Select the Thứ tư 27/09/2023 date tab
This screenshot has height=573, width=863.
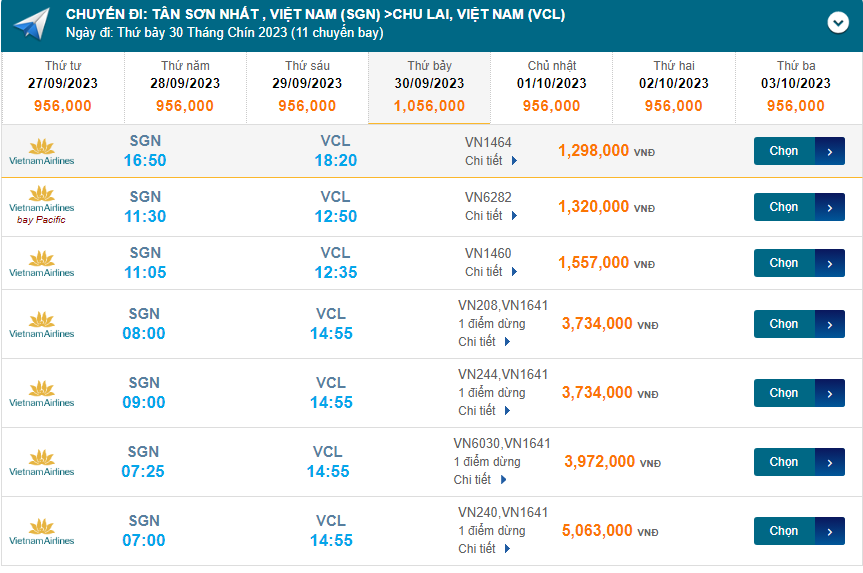(x=63, y=86)
